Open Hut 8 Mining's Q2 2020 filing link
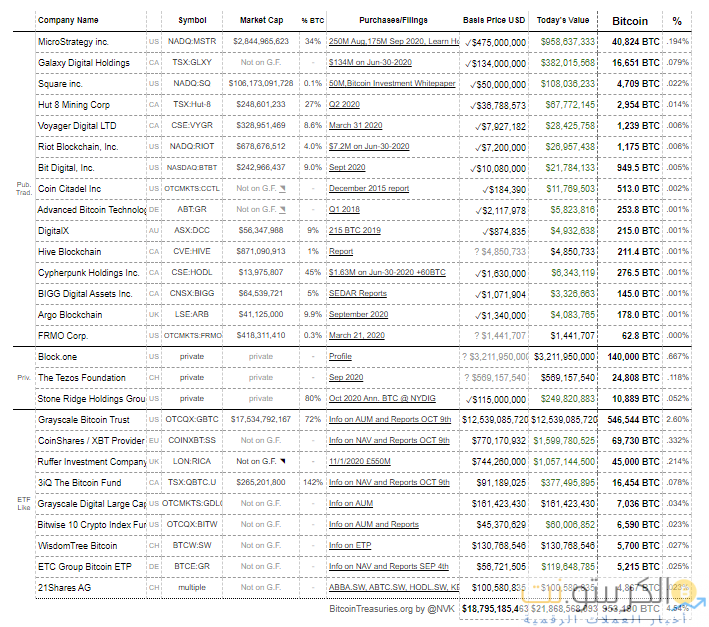 click(344, 105)
